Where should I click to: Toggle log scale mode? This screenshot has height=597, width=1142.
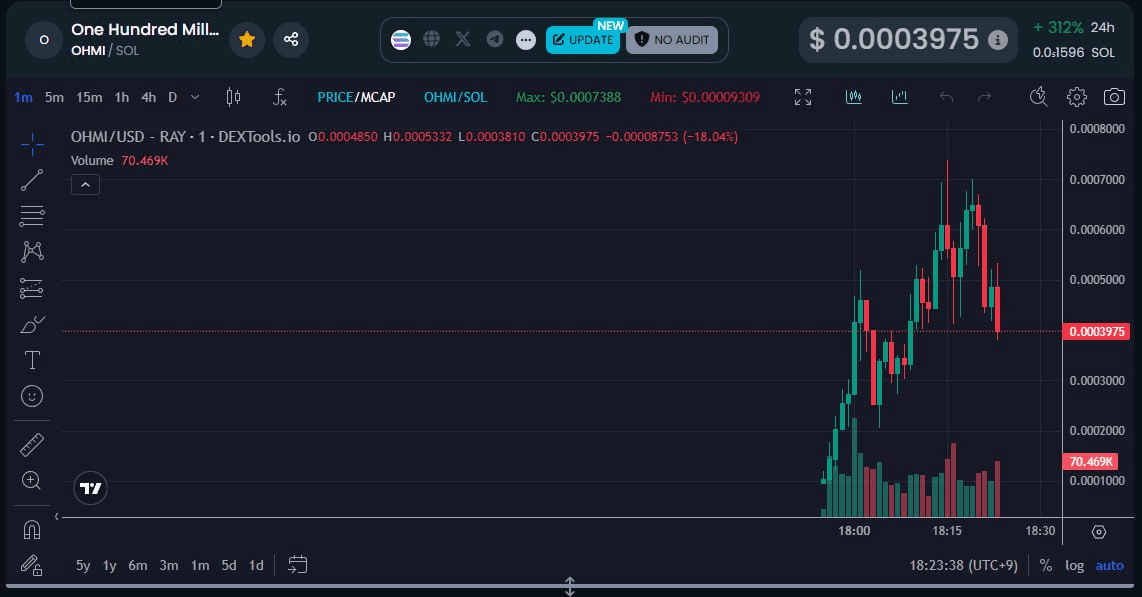click(1074, 565)
